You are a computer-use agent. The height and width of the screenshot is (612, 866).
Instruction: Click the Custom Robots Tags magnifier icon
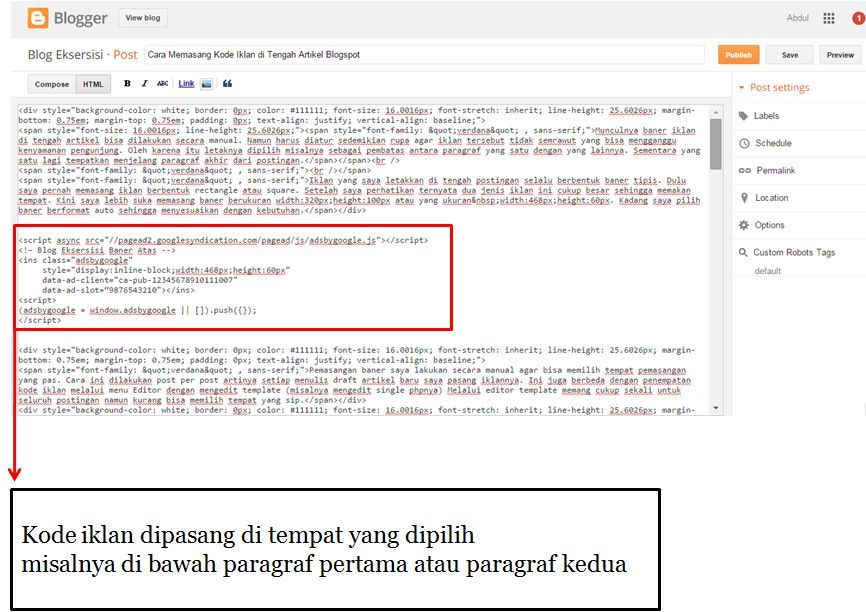pos(743,252)
